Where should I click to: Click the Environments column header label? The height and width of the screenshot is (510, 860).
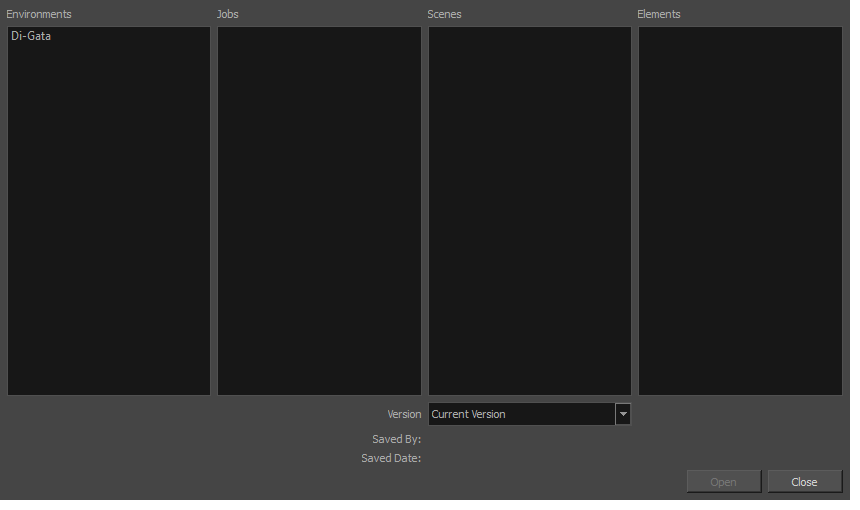tap(39, 14)
